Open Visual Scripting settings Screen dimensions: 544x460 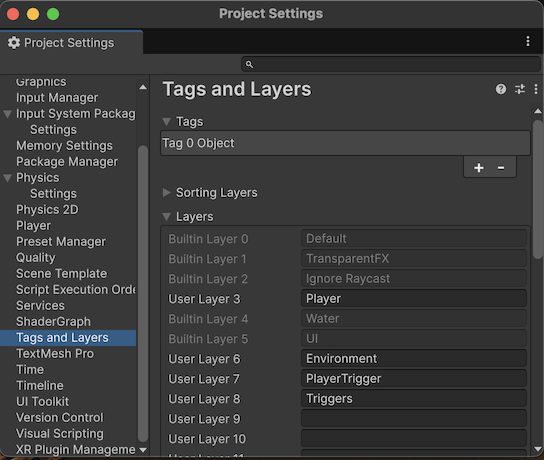click(60, 433)
